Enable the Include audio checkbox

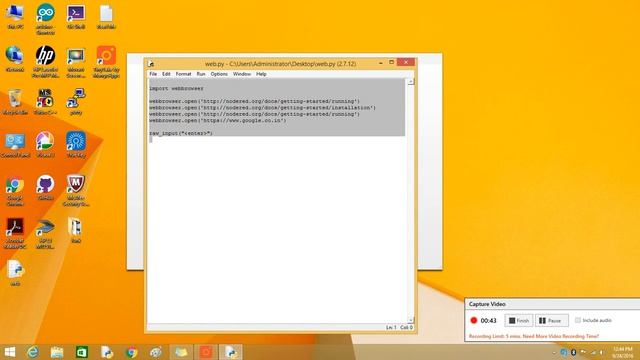(x=578, y=320)
